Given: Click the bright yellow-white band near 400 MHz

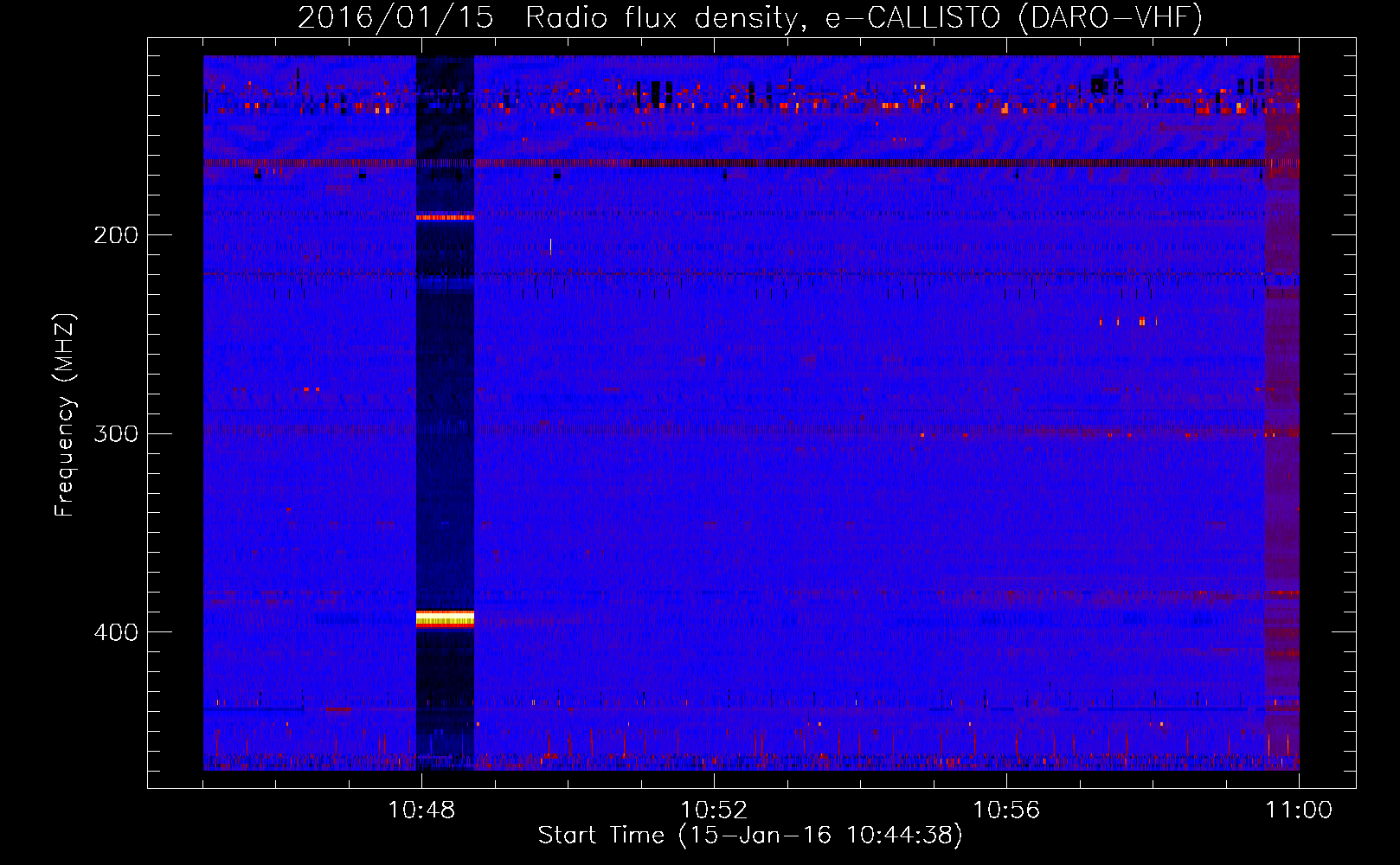Looking at the screenshot, I should [x=445, y=618].
